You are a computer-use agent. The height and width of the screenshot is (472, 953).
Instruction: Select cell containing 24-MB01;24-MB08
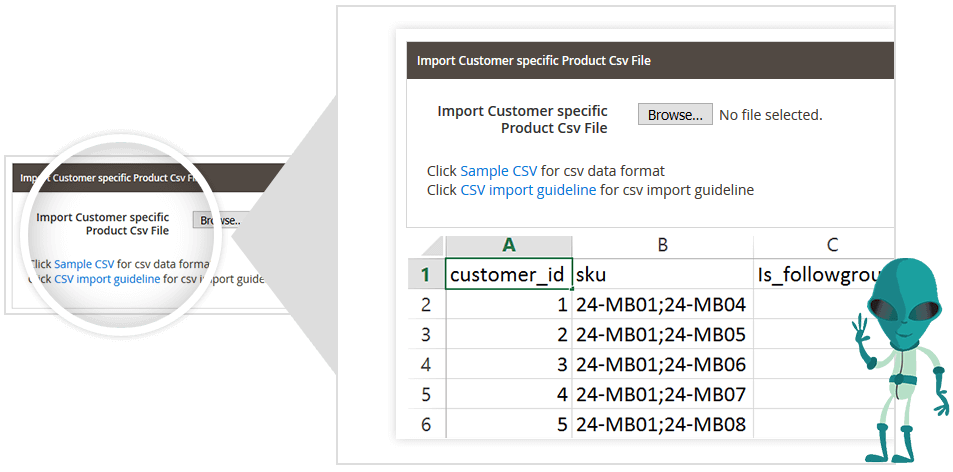[x=662, y=424]
